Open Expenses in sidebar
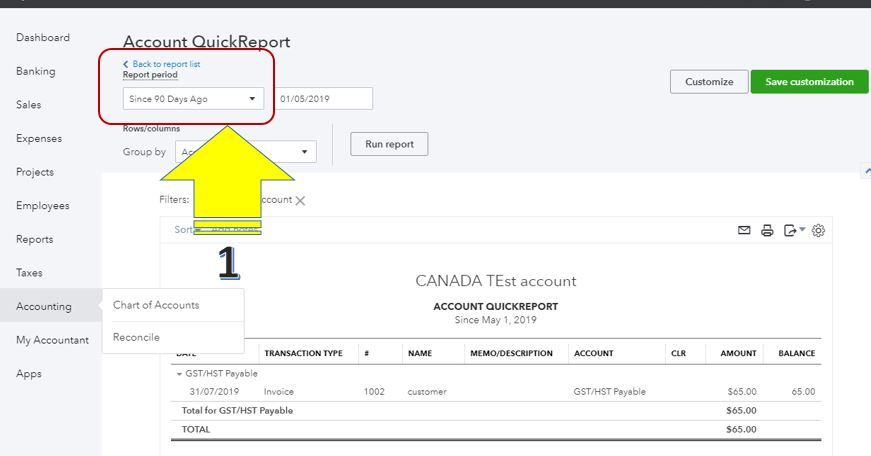 pos(39,138)
